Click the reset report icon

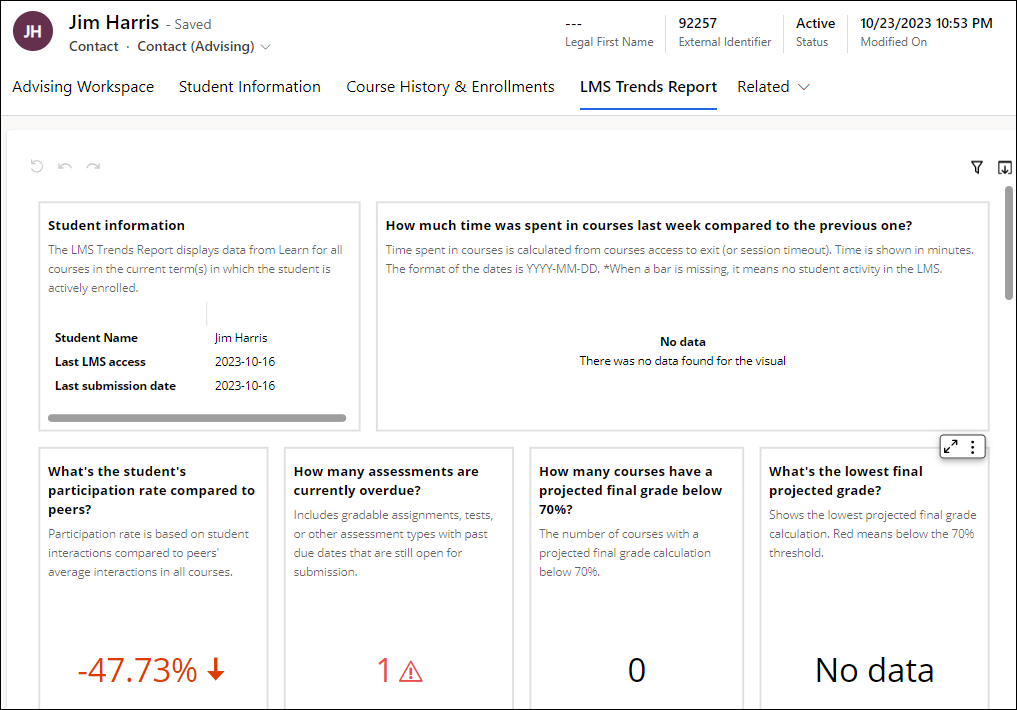37,167
